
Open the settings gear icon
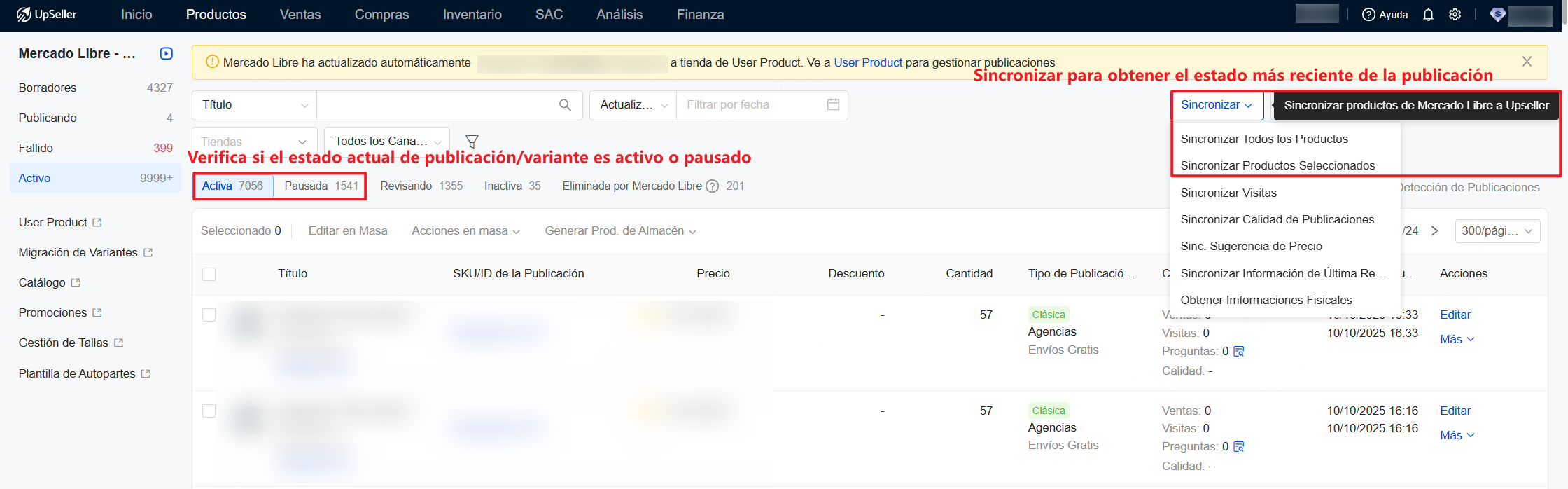pyautogui.click(x=1455, y=15)
